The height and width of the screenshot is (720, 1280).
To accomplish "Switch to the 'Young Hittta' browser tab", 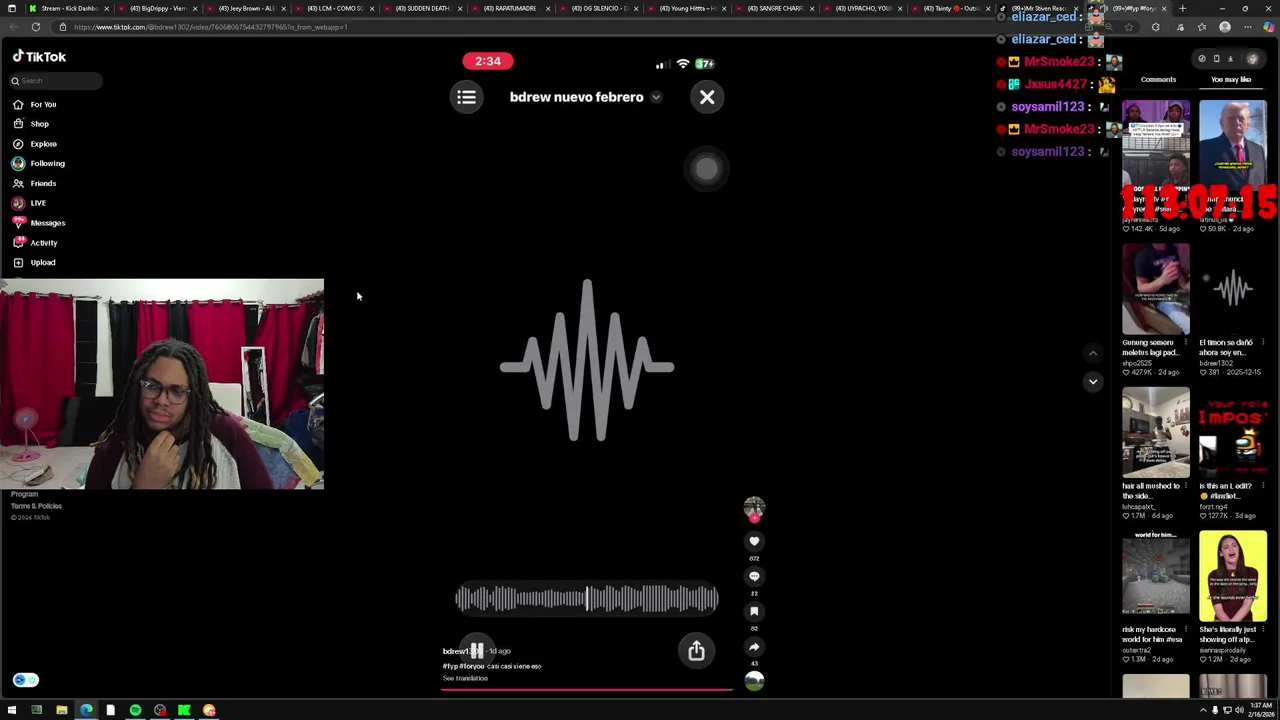I will (687, 8).
